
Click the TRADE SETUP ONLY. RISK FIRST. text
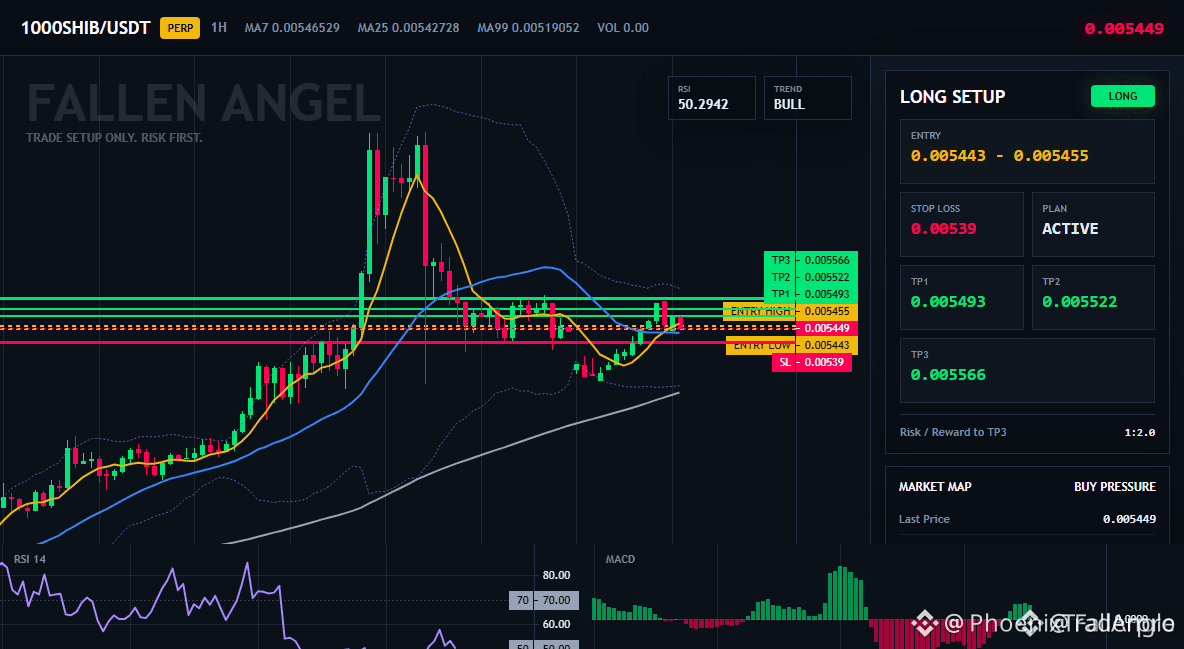(x=114, y=138)
